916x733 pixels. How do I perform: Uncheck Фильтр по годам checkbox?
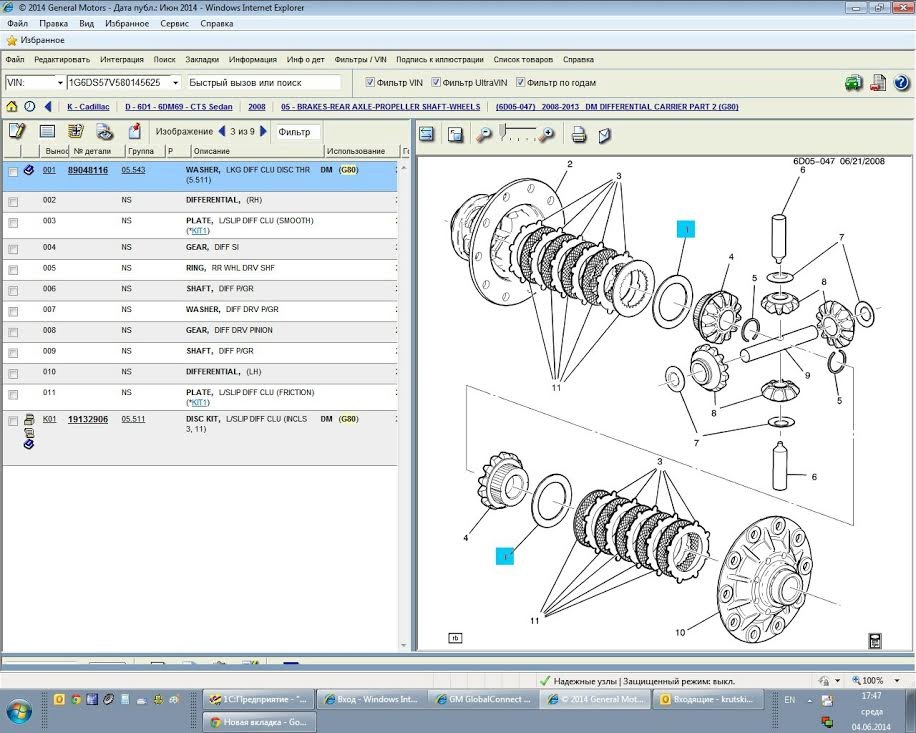tap(519, 83)
